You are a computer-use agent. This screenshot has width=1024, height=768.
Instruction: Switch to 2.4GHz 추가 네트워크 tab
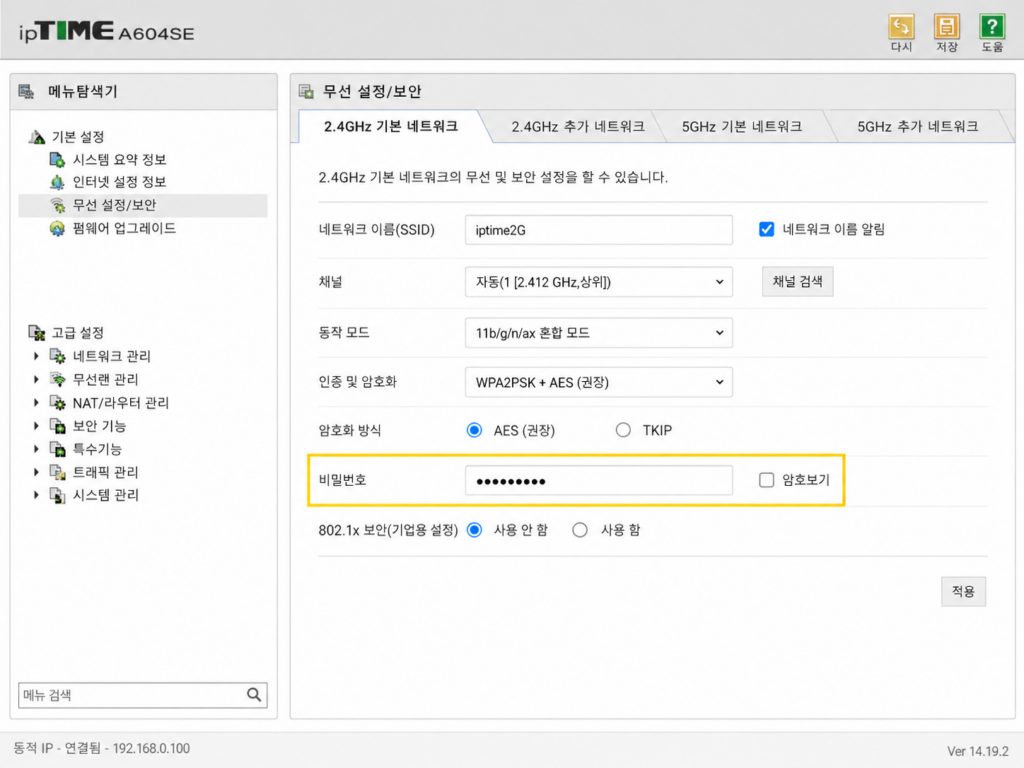pyautogui.click(x=577, y=127)
